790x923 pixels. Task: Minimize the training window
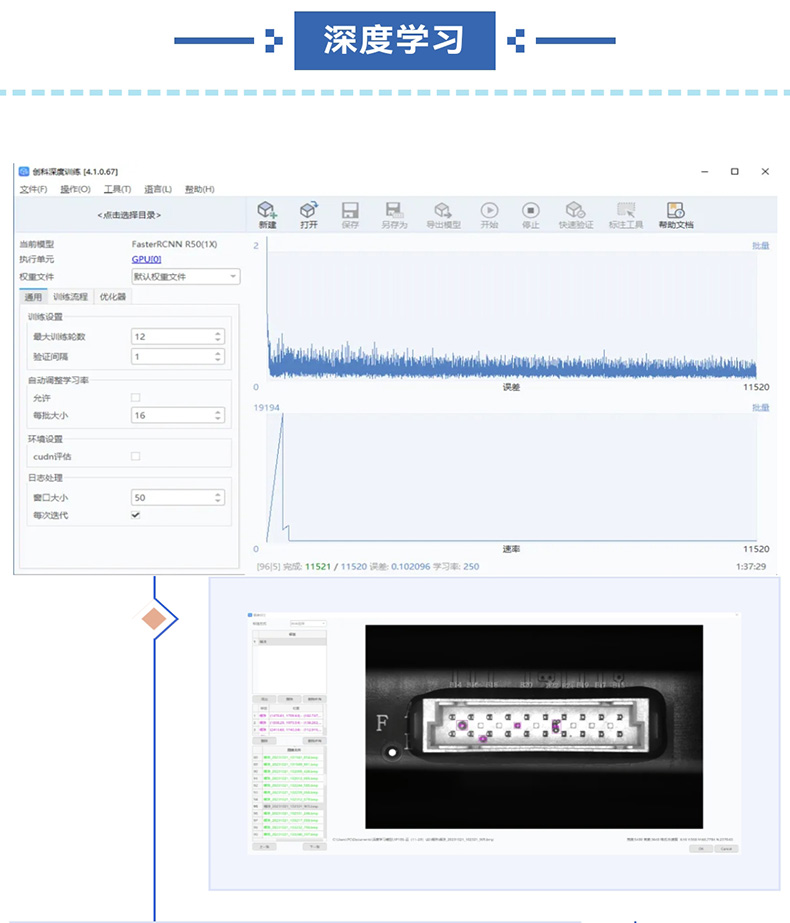[705, 171]
